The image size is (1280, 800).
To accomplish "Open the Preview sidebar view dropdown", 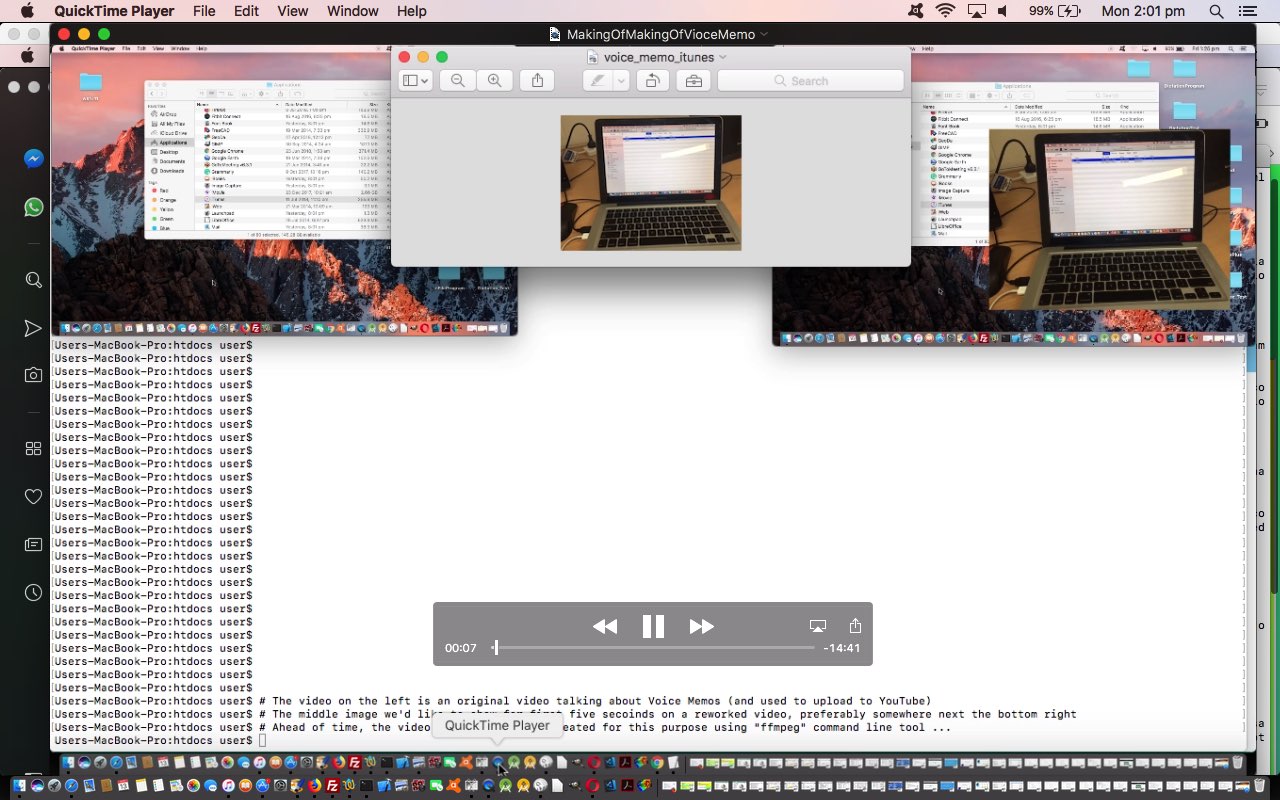I will (x=415, y=81).
